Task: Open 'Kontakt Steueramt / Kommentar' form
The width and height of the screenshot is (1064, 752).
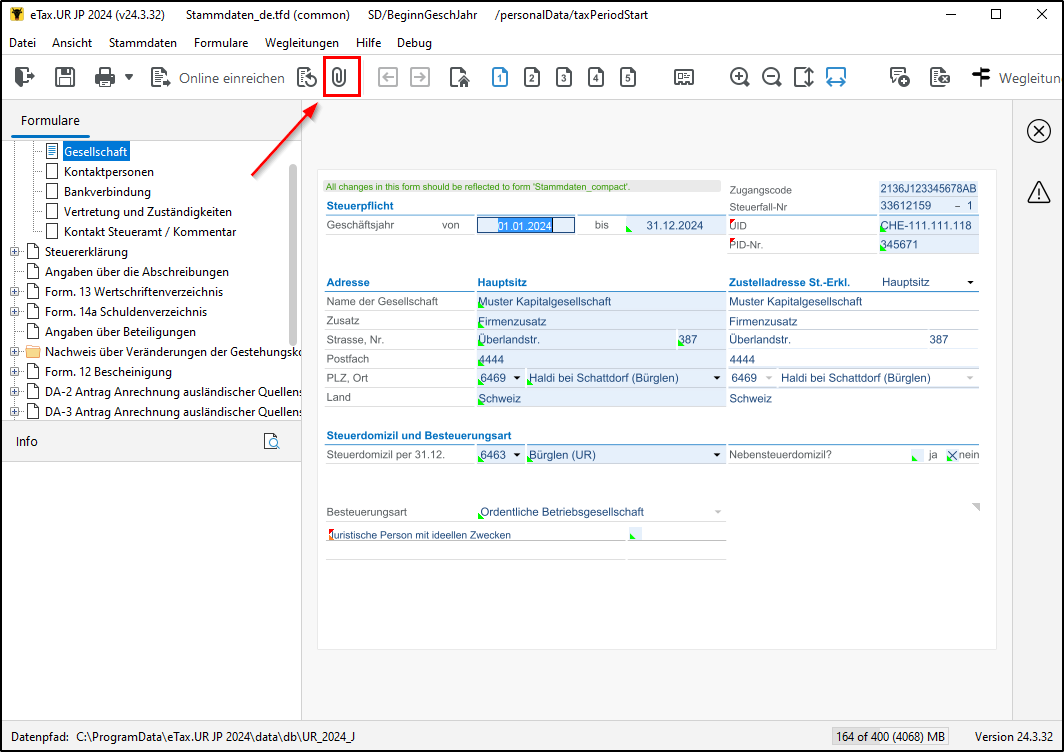Action: [x=150, y=232]
